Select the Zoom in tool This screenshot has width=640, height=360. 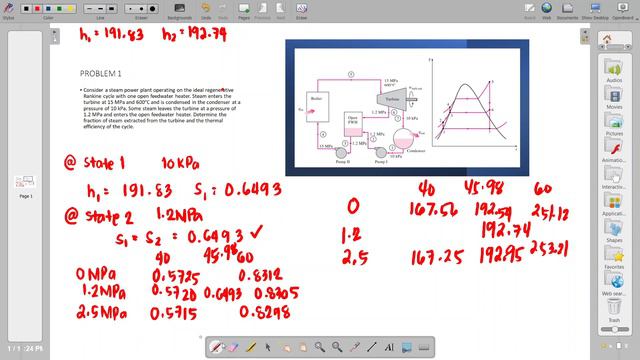pos(320,347)
